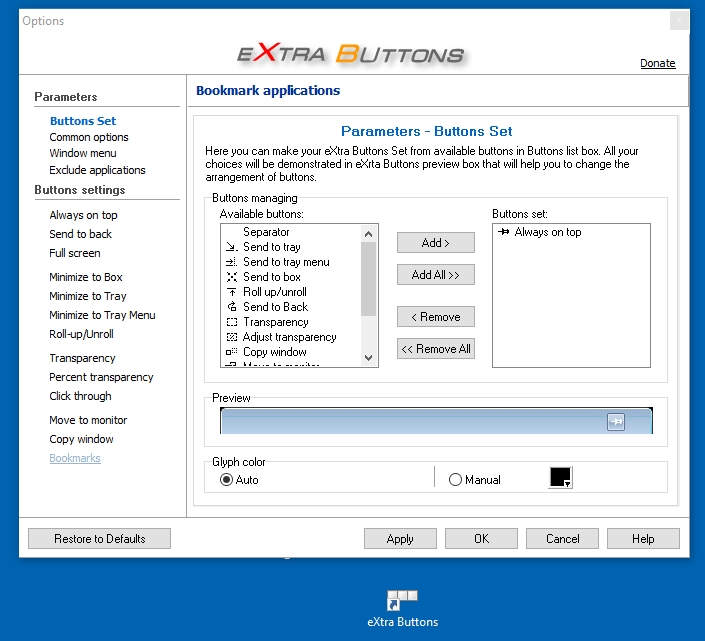Open Help from the dialog
705x641 pixels.
point(643,539)
